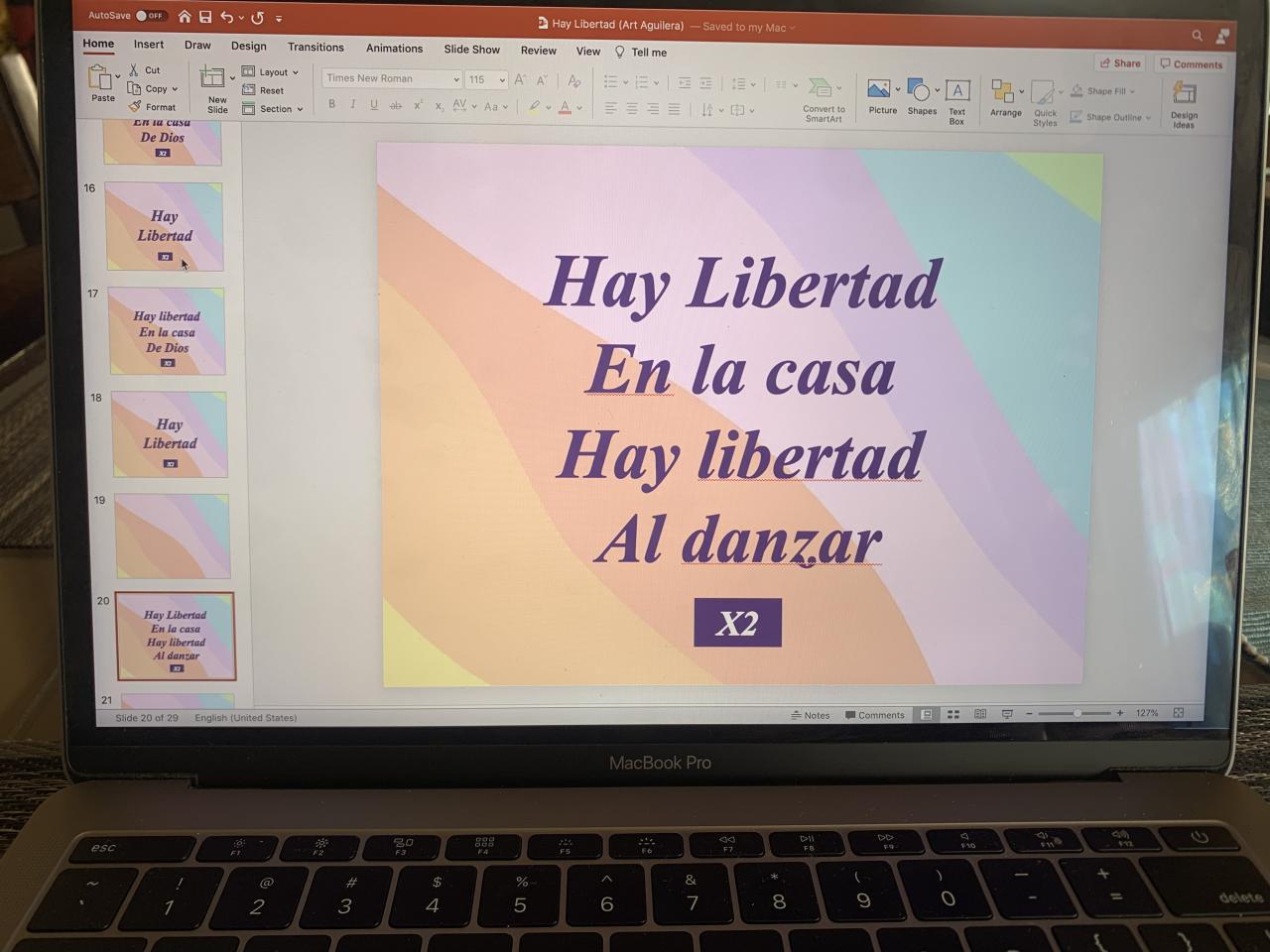Toggle subscript formatting
The width and height of the screenshot is (1270, 952).
coord(439,106)
